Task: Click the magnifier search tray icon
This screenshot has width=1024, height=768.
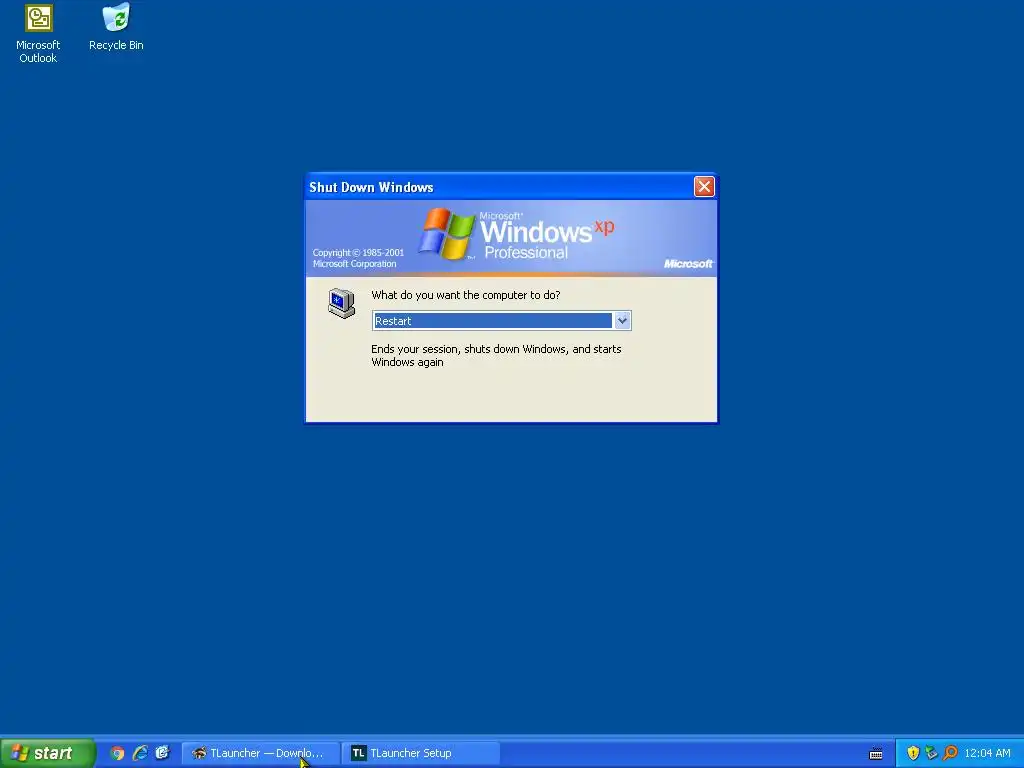Action: [x=950, y=753]
